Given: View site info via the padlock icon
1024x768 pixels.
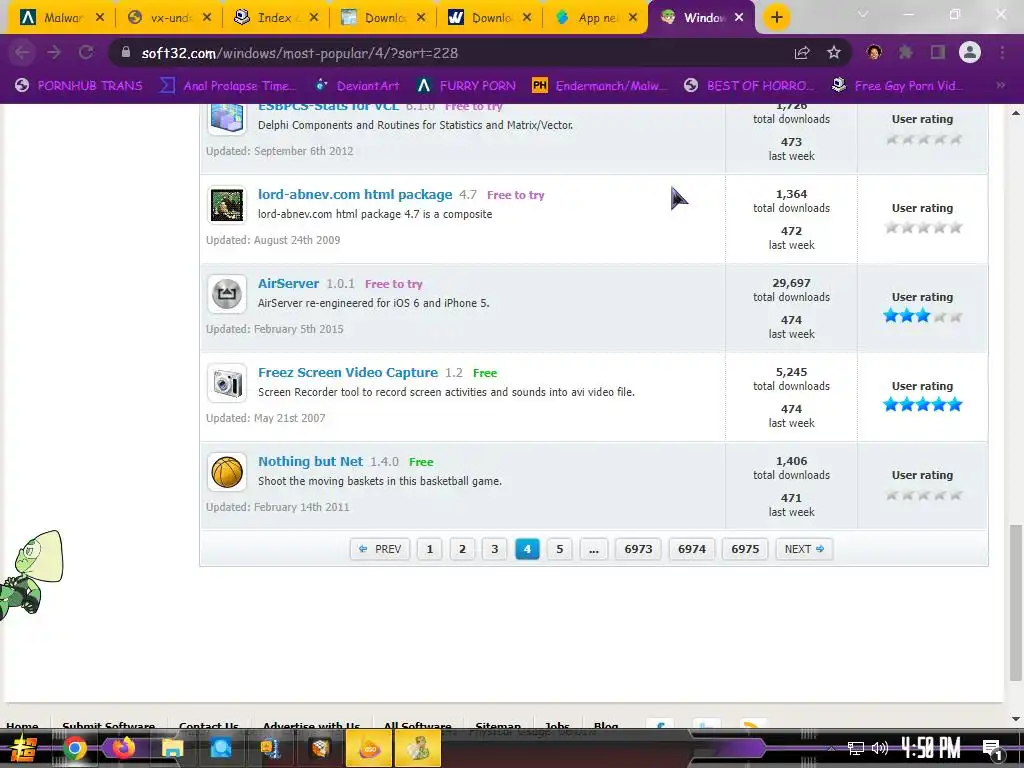Looking at the screenshot, I should point(126,52).
